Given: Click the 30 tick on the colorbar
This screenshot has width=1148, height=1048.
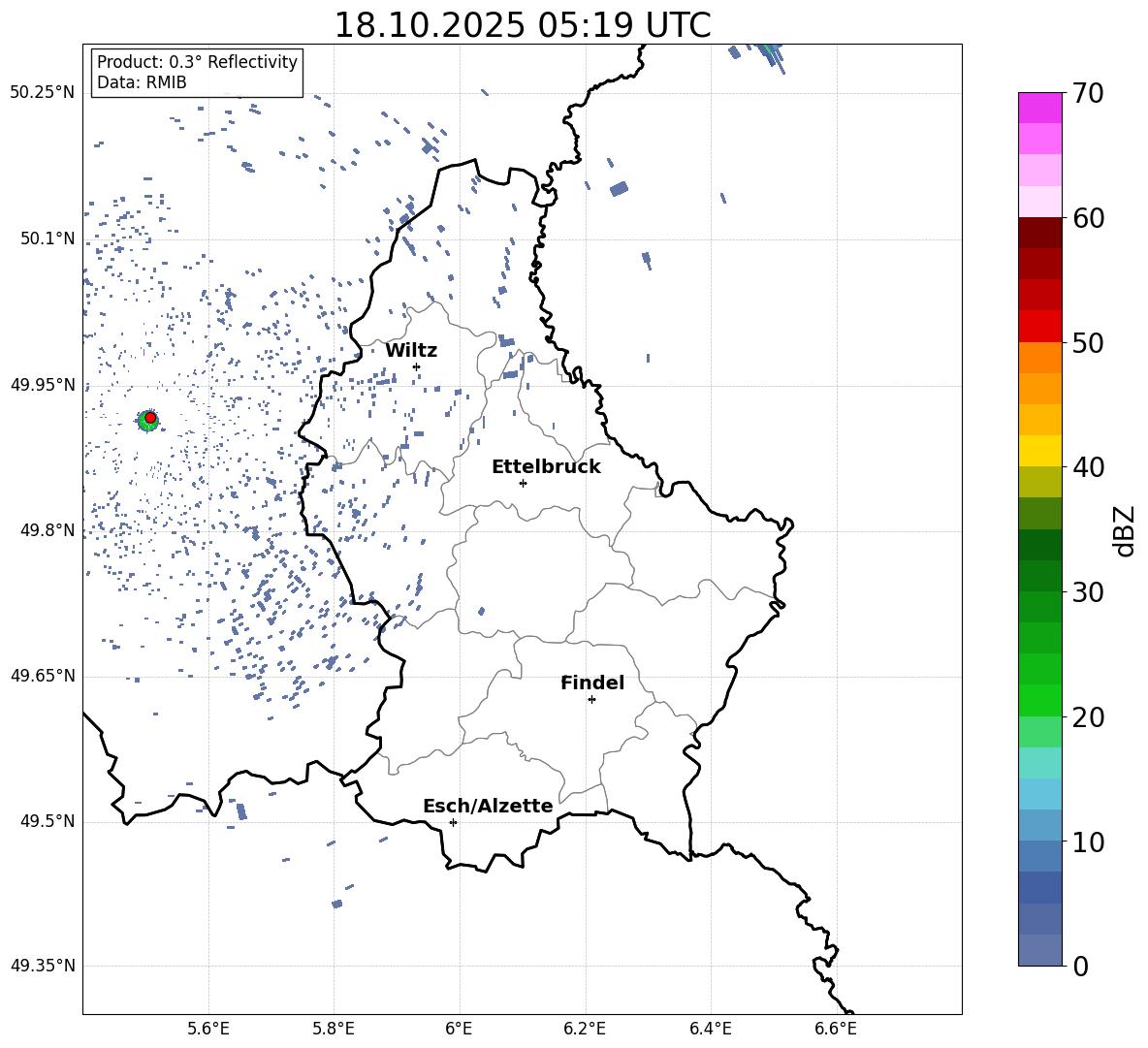Looking at the screenshot, I should click(1088, 592).
